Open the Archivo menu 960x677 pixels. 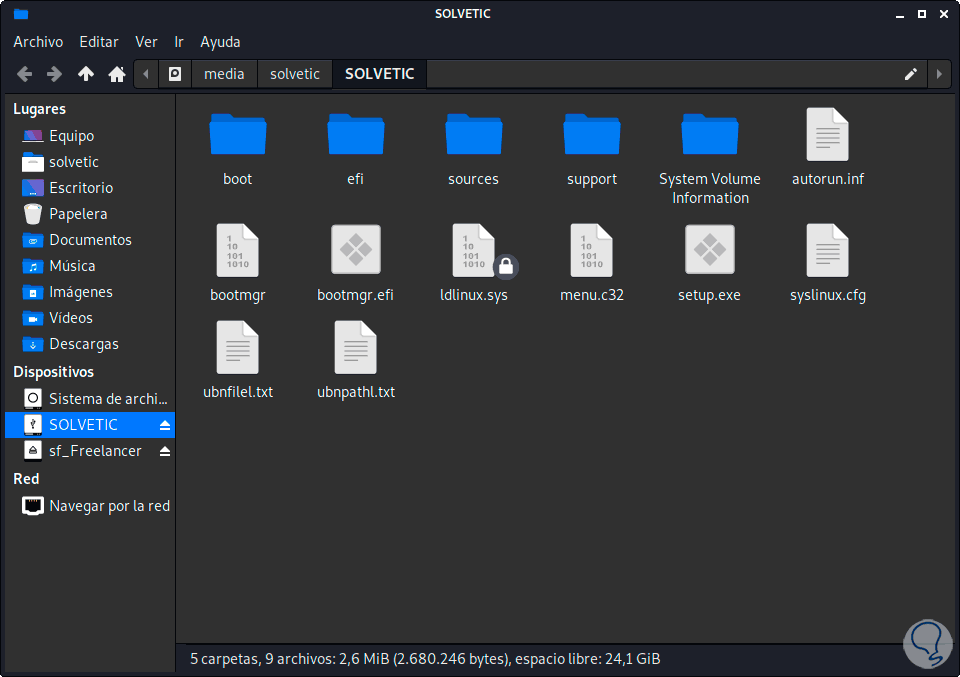coord(38,42)
